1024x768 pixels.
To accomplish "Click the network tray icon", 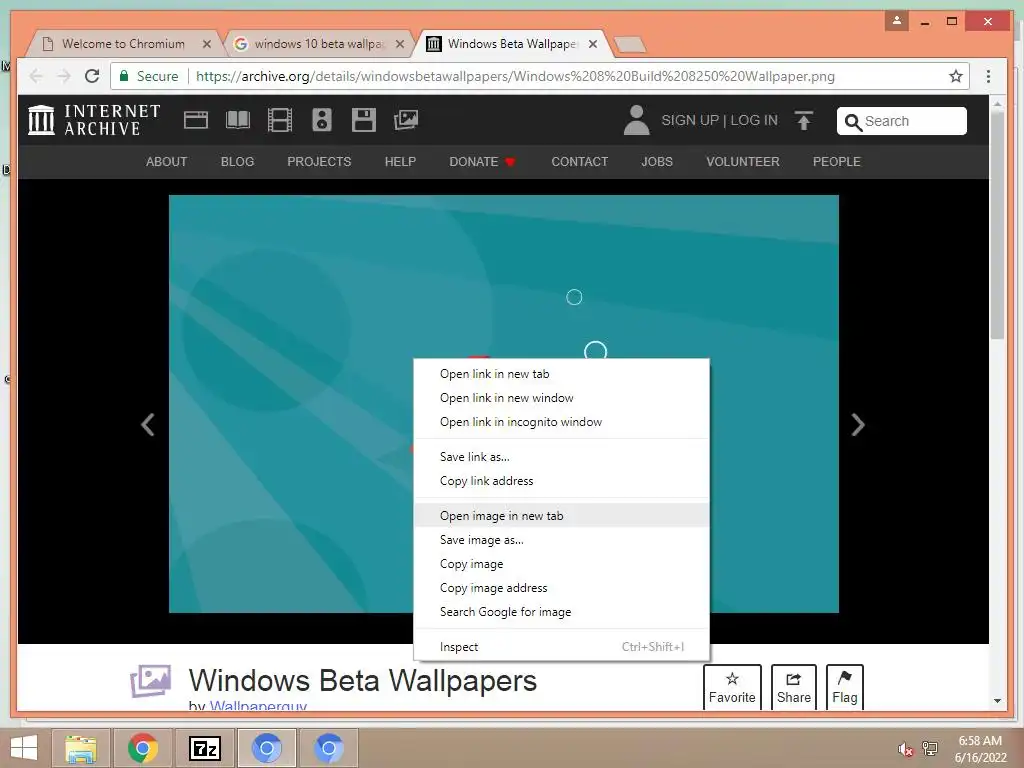I will pyautogui.click(x=930, y=749).
